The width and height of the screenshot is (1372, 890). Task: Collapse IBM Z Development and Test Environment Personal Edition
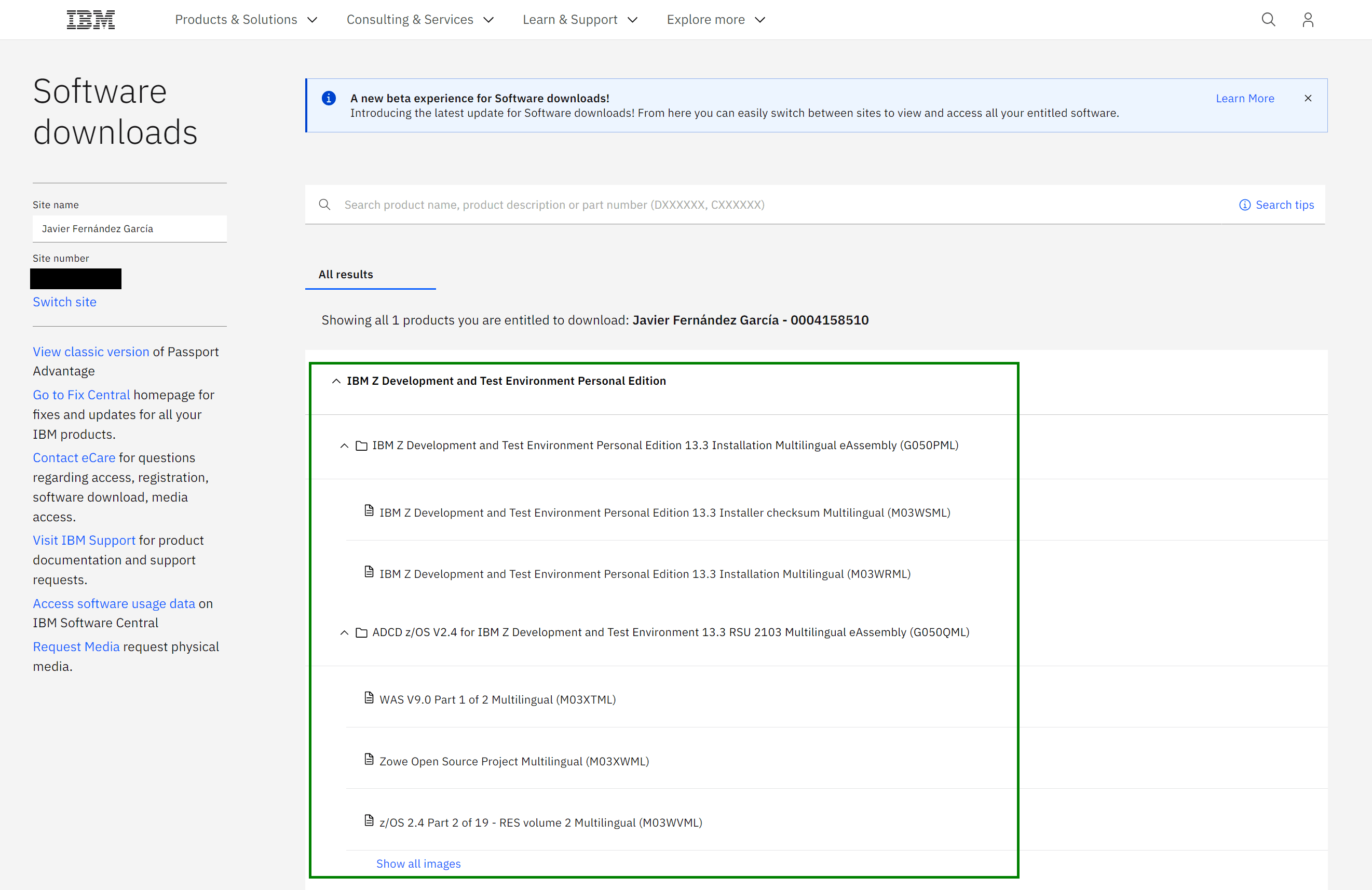click(x=336, y=381)
